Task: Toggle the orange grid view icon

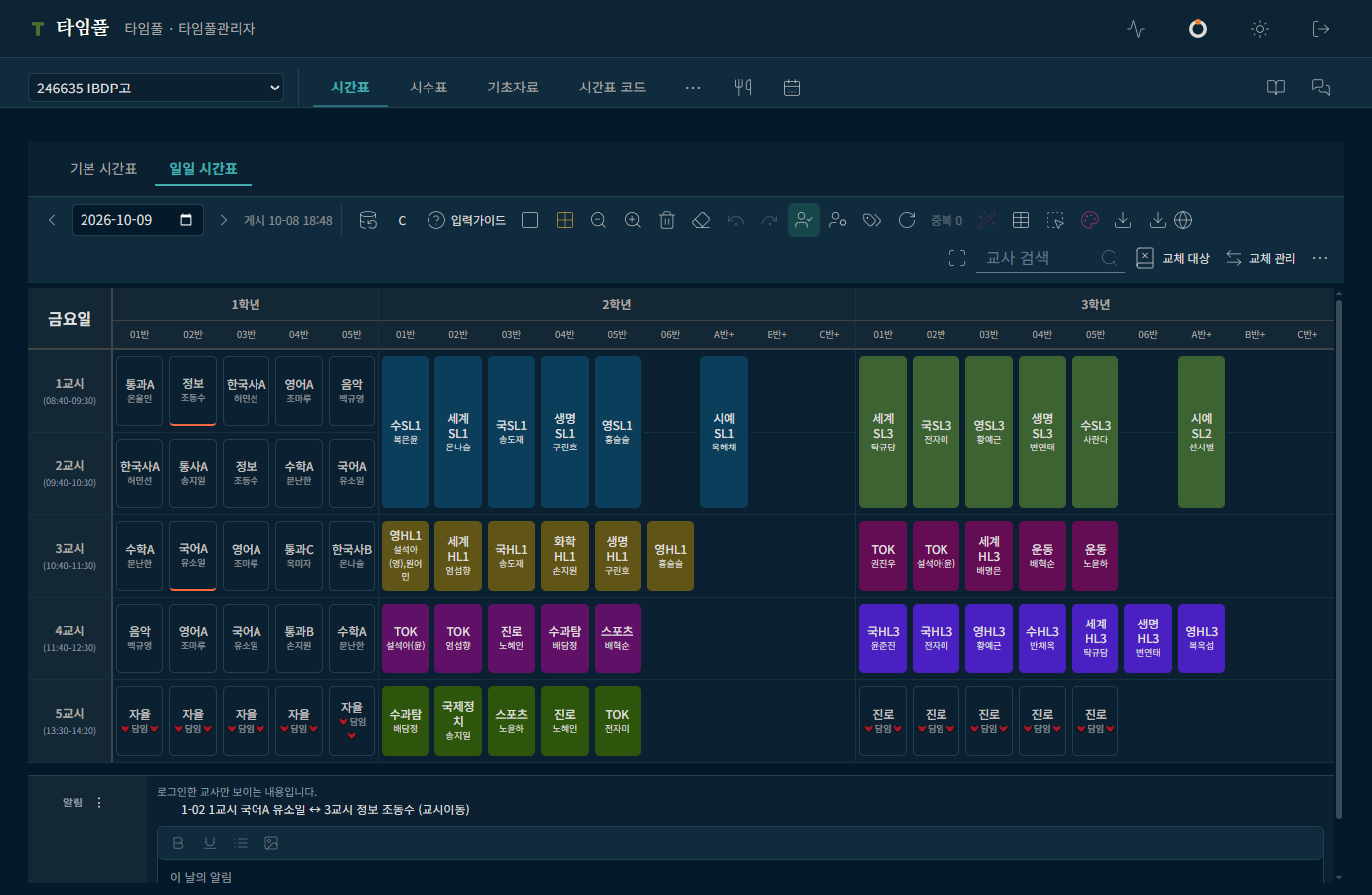Action: point(565,220)
